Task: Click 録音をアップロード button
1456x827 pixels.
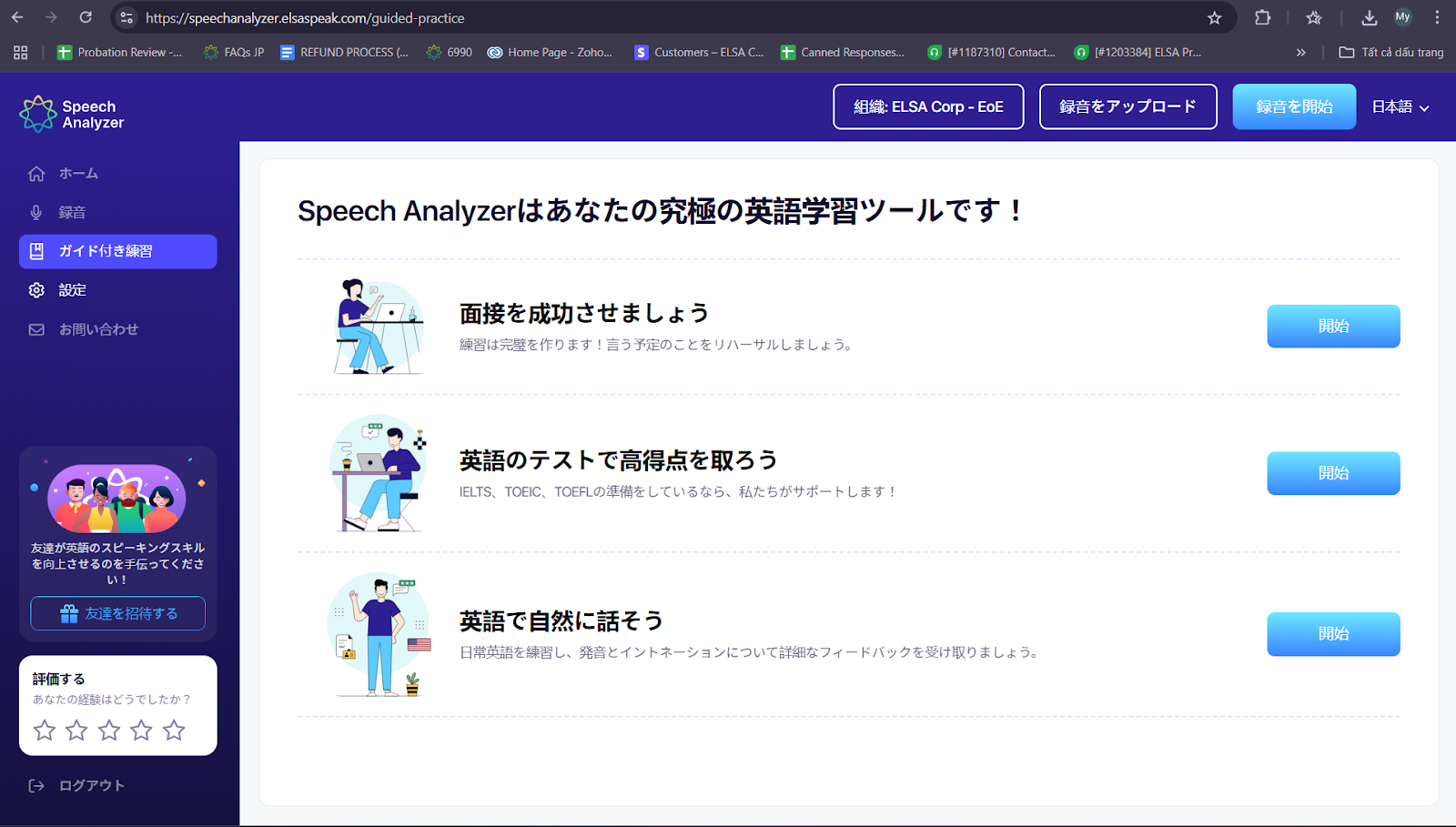Action: click(1127, 106)
